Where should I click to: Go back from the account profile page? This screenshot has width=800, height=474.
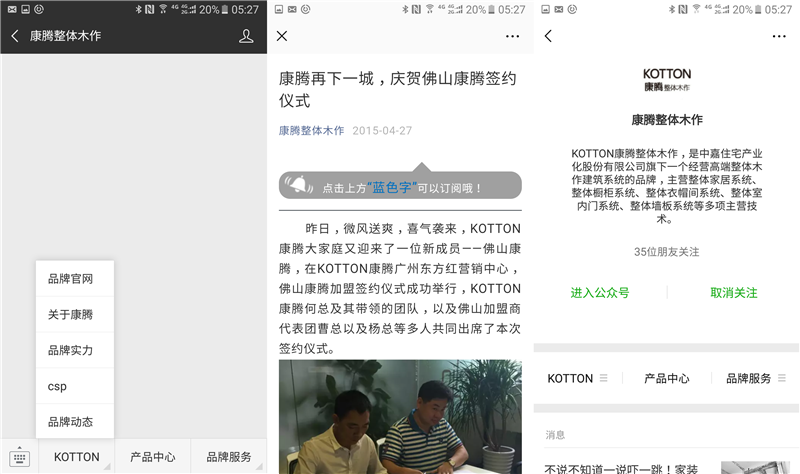(x=548, y=36)
